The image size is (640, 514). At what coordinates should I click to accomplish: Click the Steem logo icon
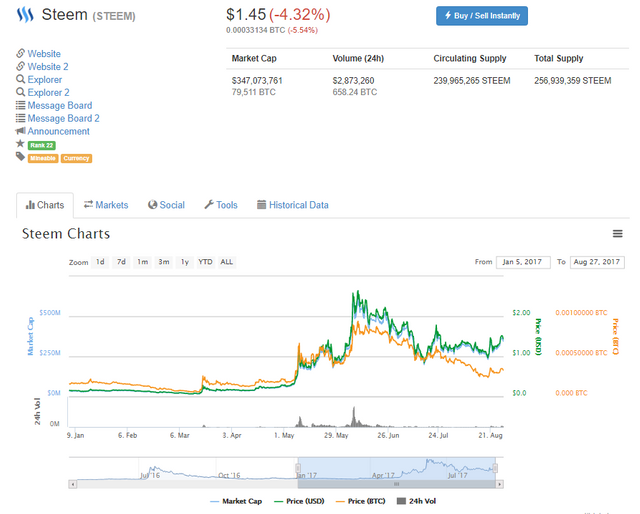coord(25,15)
